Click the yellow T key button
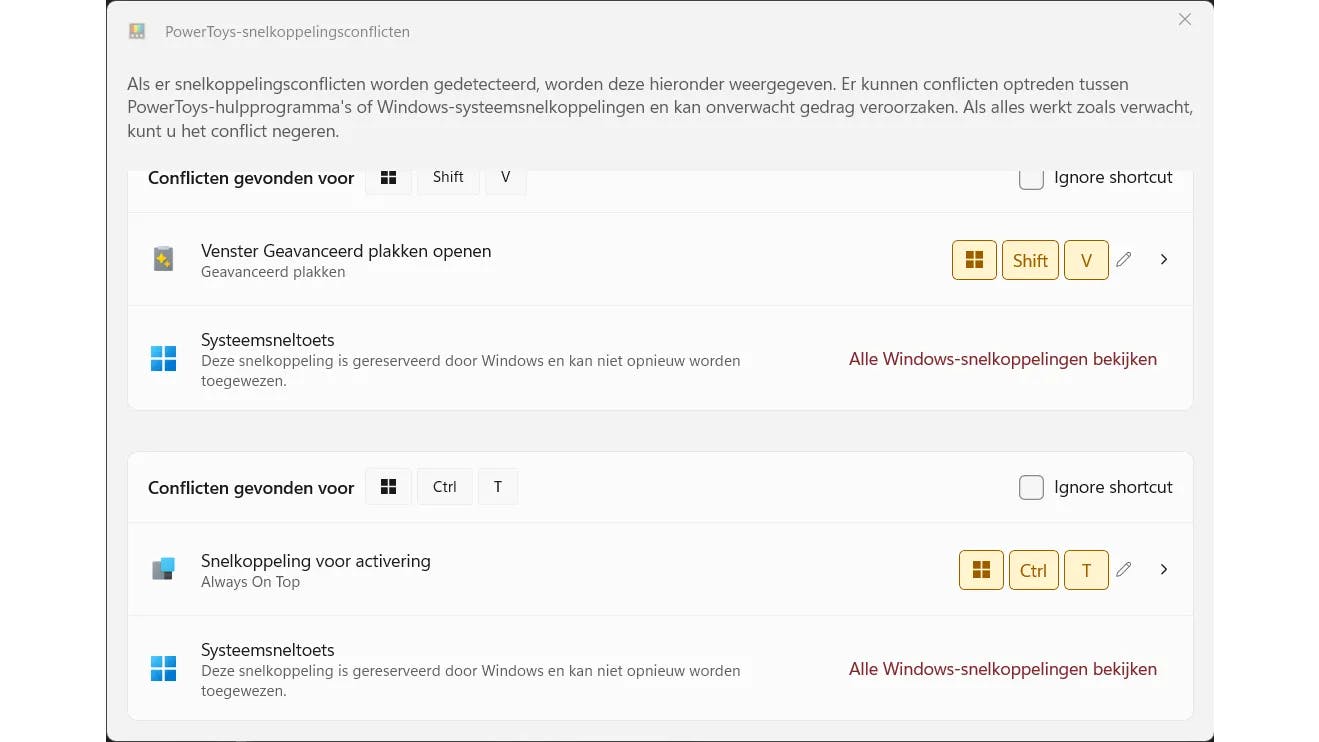Screen dimensions: 1319x742 pyautogui.click(x=1086, y=570)
